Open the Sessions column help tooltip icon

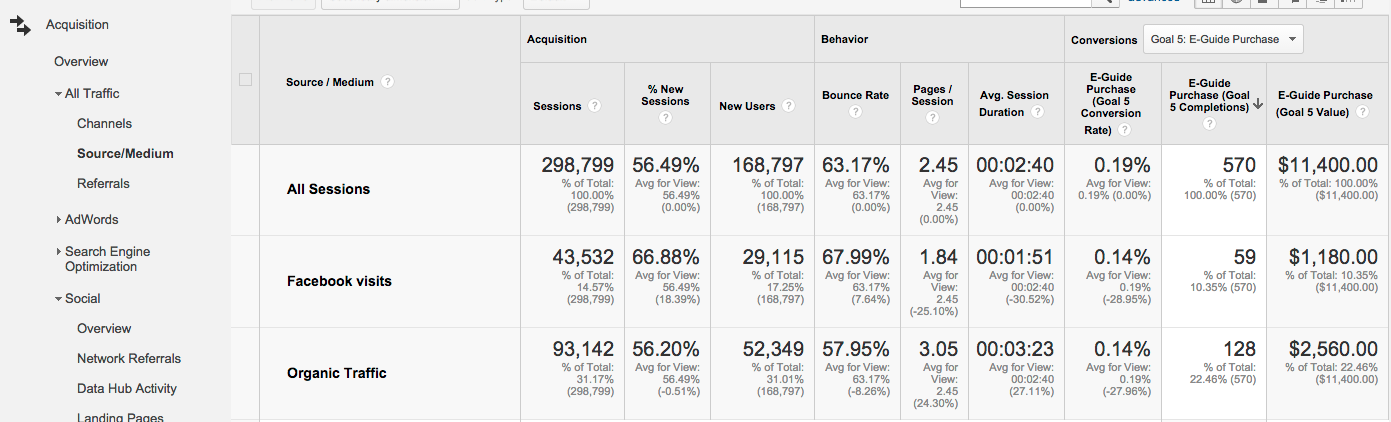(x=595, y=106)
